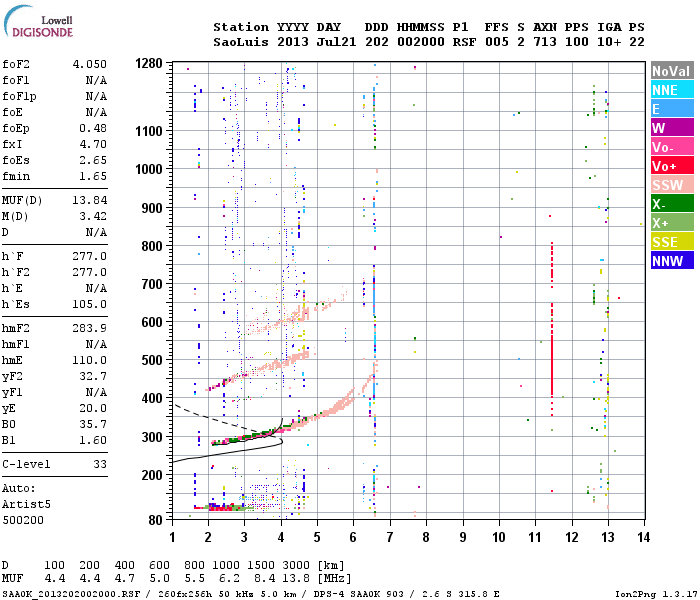Click the 500200 text under Artist5
Viewport: 700px width, 600px height.
[23, 521]
